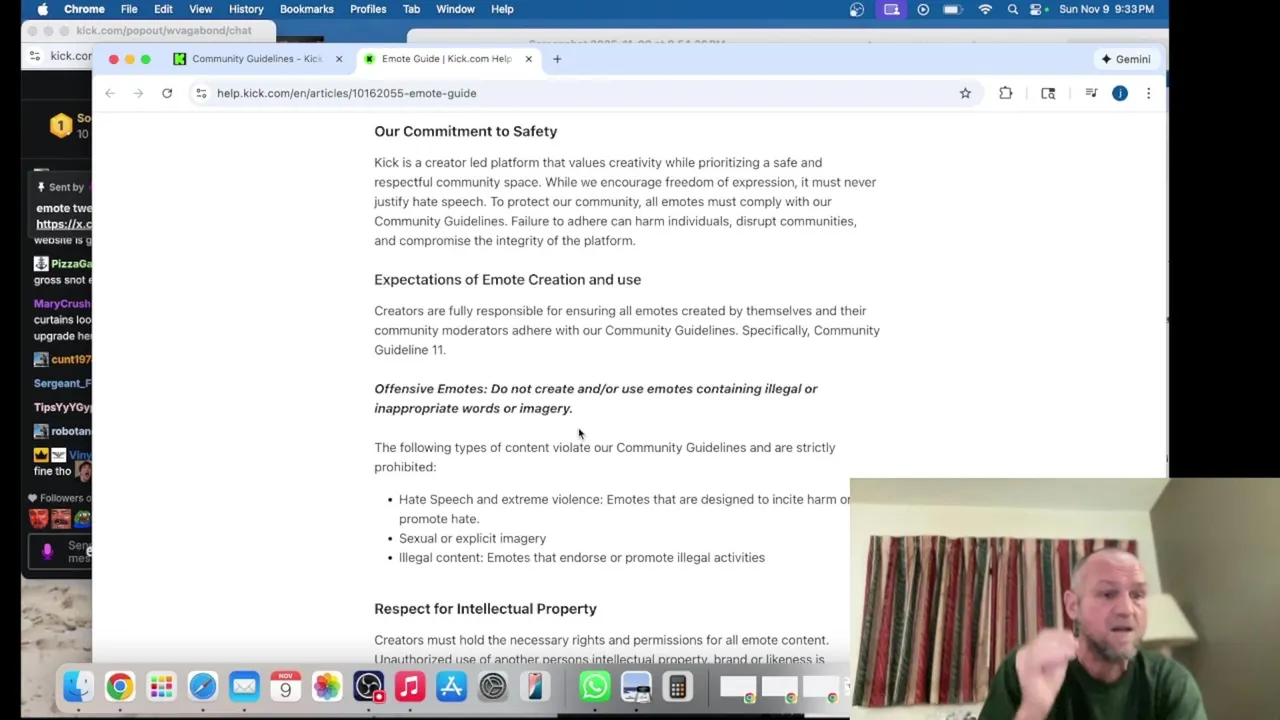Click the Respect for Intellectual Property heading

[485, 608]
